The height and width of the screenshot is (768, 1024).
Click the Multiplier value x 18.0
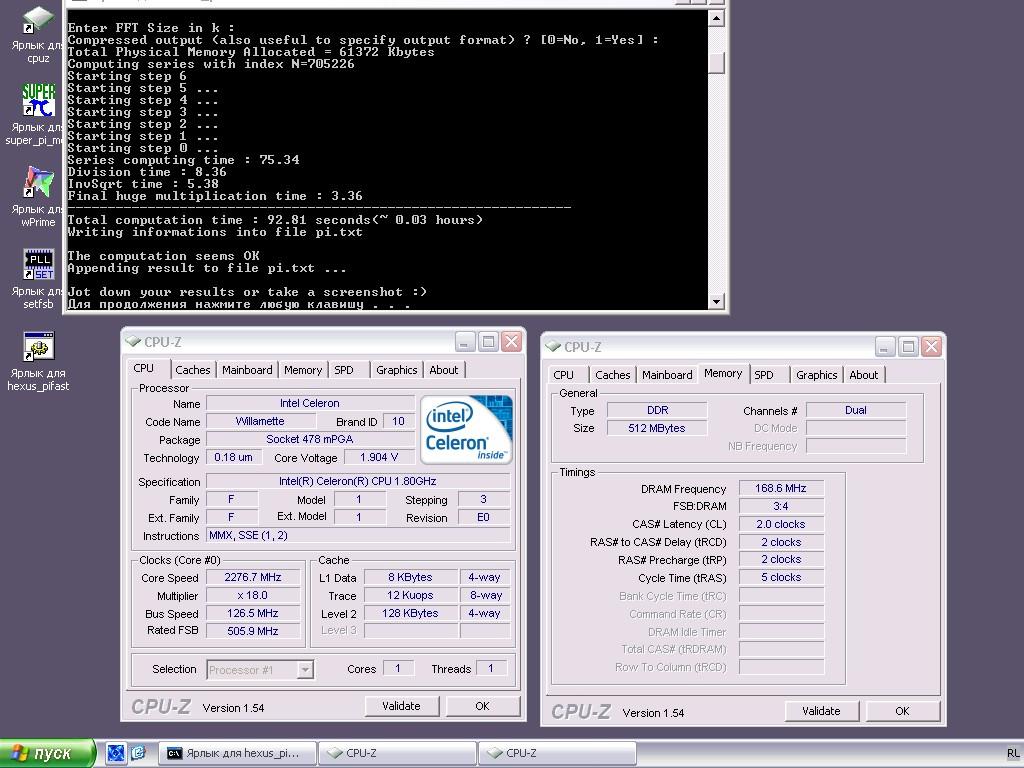tap(253, 596)
